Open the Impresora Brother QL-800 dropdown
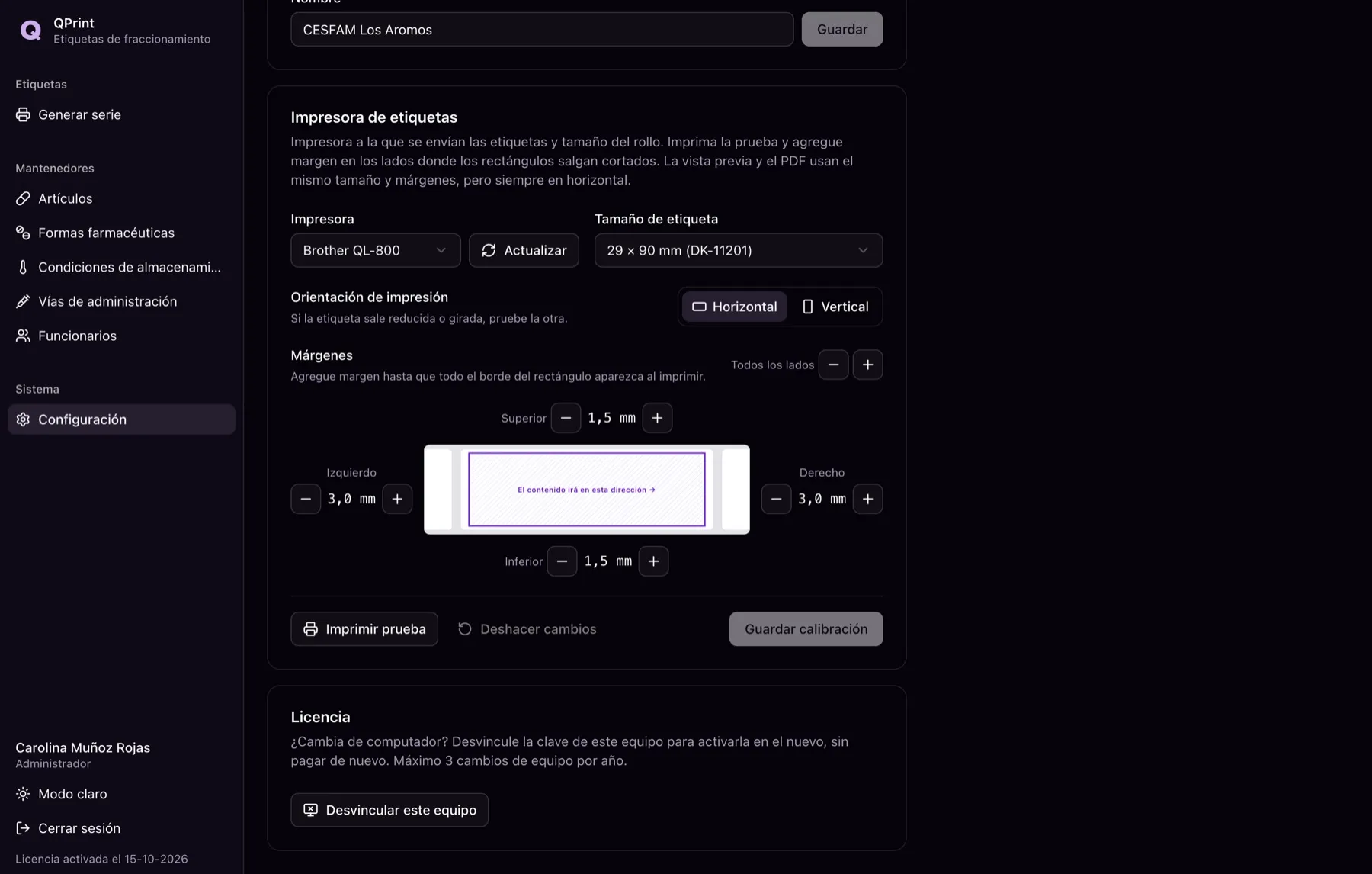This screenshot has width=1372, height=874. pyautogui.click(x=376, y=250)
